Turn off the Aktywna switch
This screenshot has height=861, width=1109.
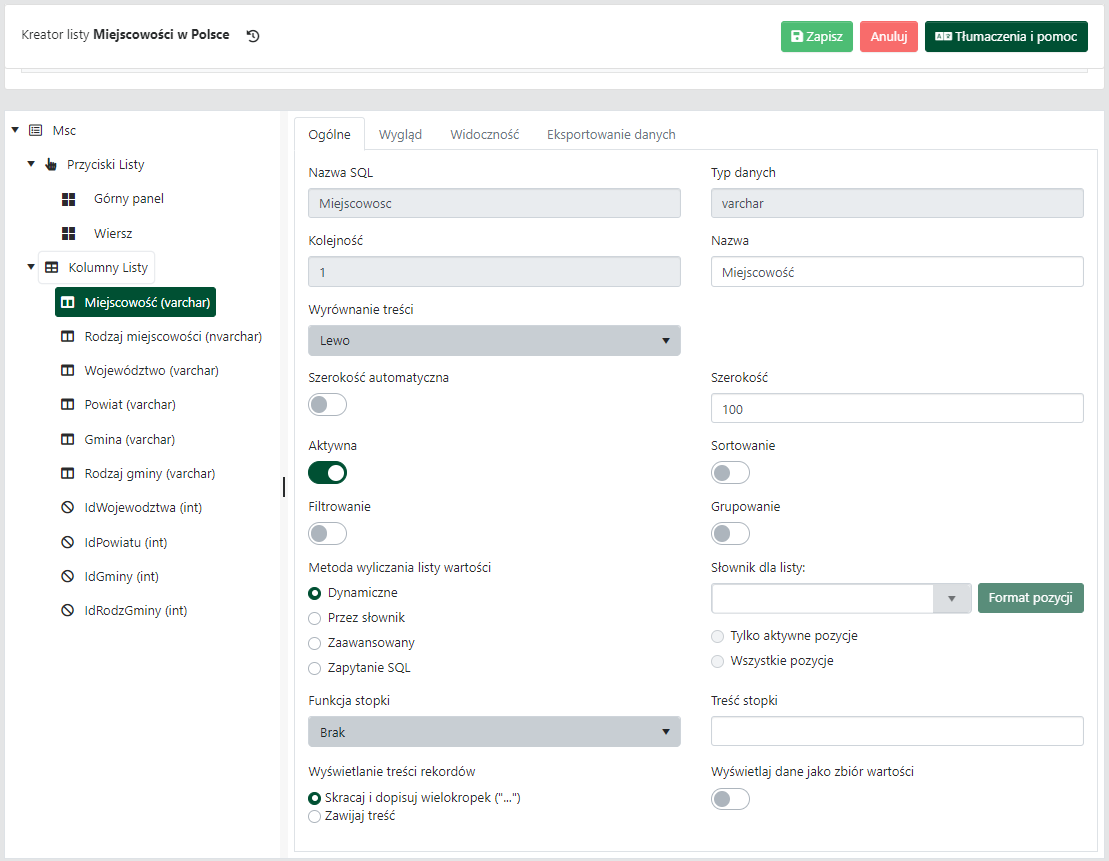[x=328, y=472]
